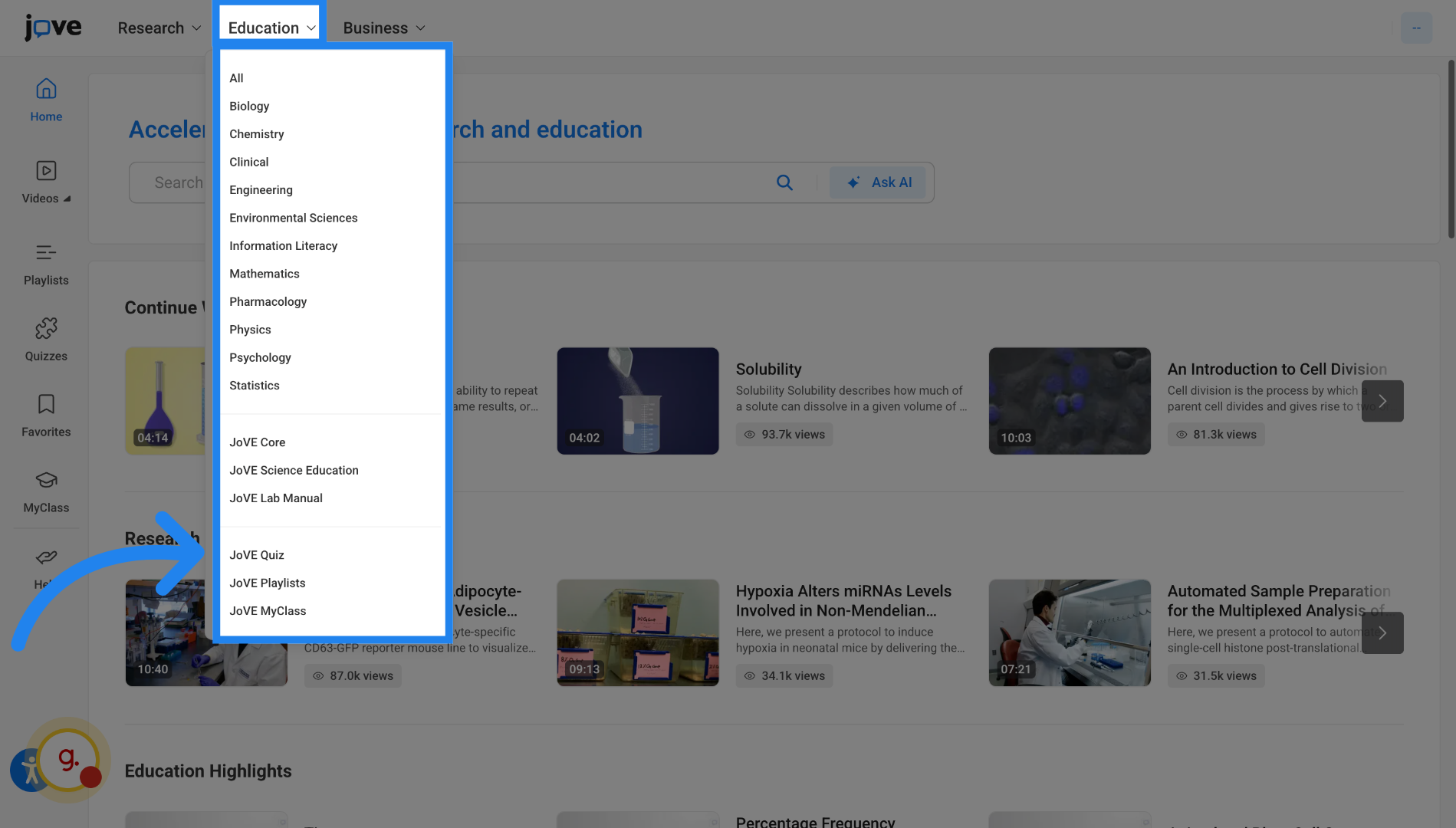Open the Hypoxia miRNAs video thumbnail
Screen dimensions: 1456x828
pyautogui.click(x=638, y=632)
